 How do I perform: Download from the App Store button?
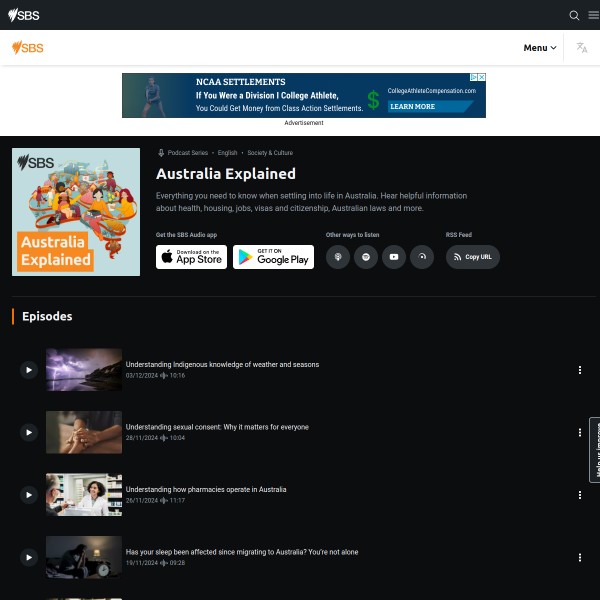191,257
